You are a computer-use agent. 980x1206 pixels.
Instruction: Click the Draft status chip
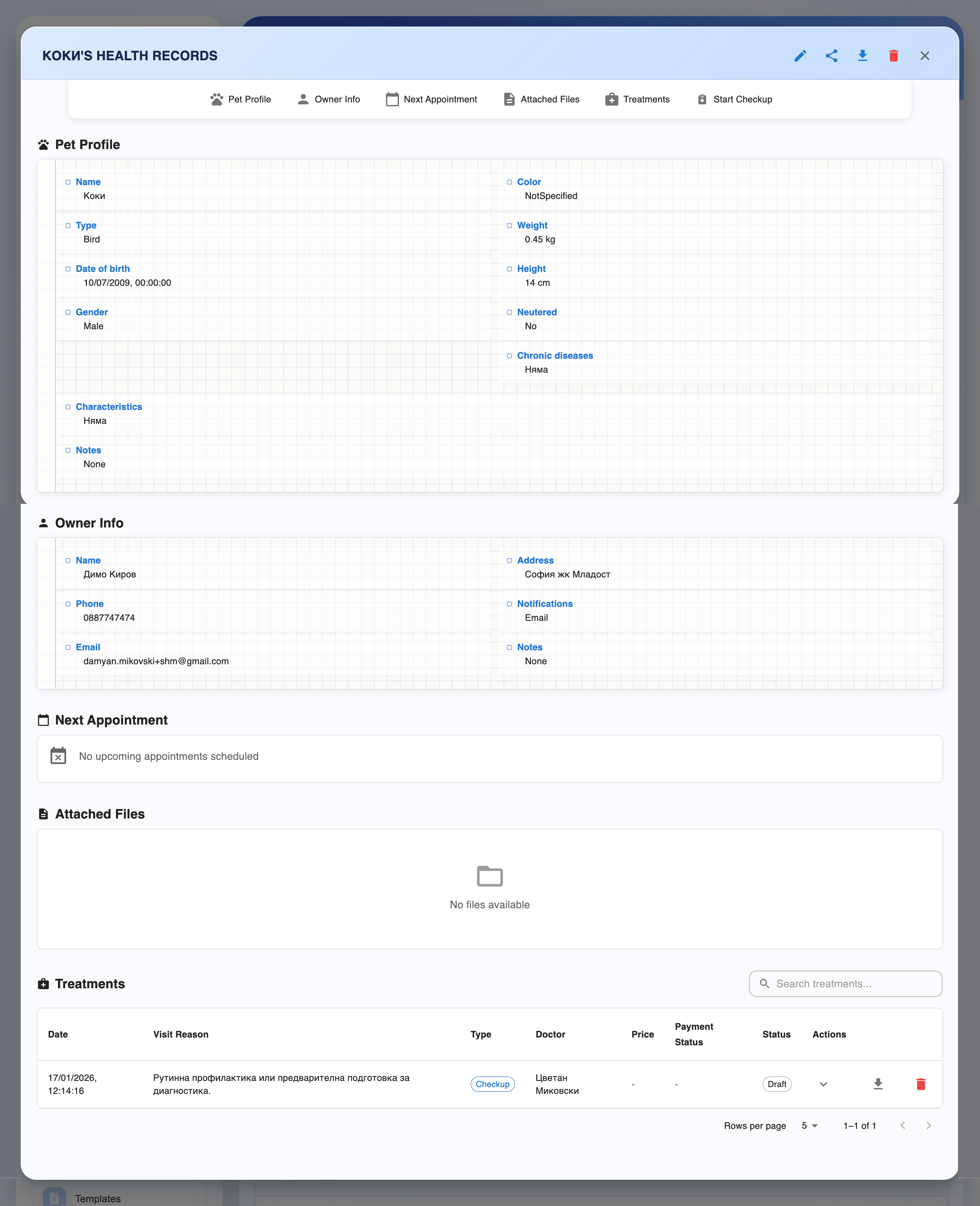click(x=777, y=1084)
